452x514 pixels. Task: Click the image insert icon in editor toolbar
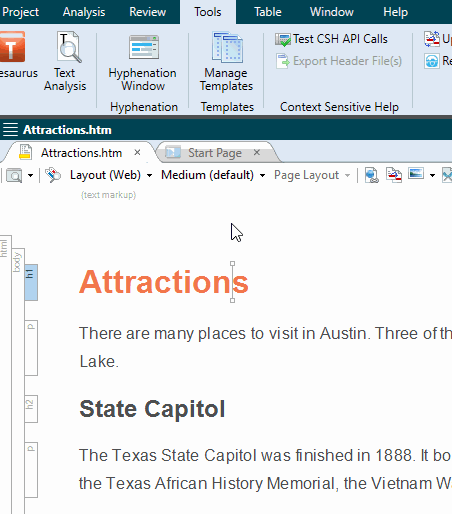point(416,174)
